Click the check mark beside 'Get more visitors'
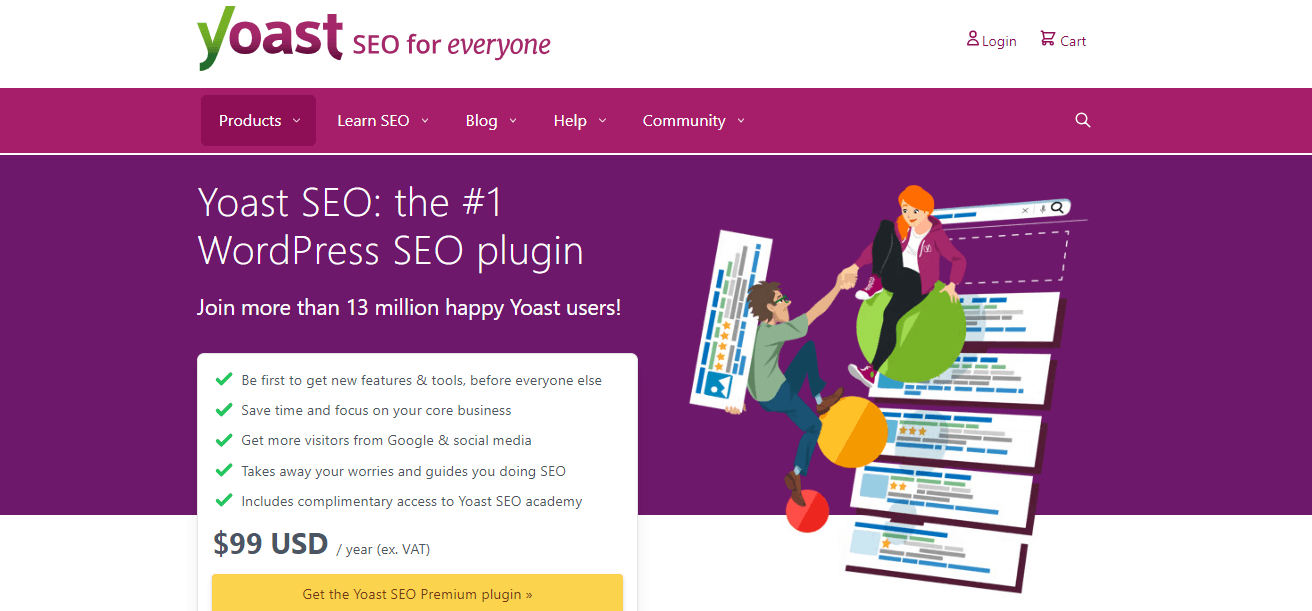 [224, 440]
